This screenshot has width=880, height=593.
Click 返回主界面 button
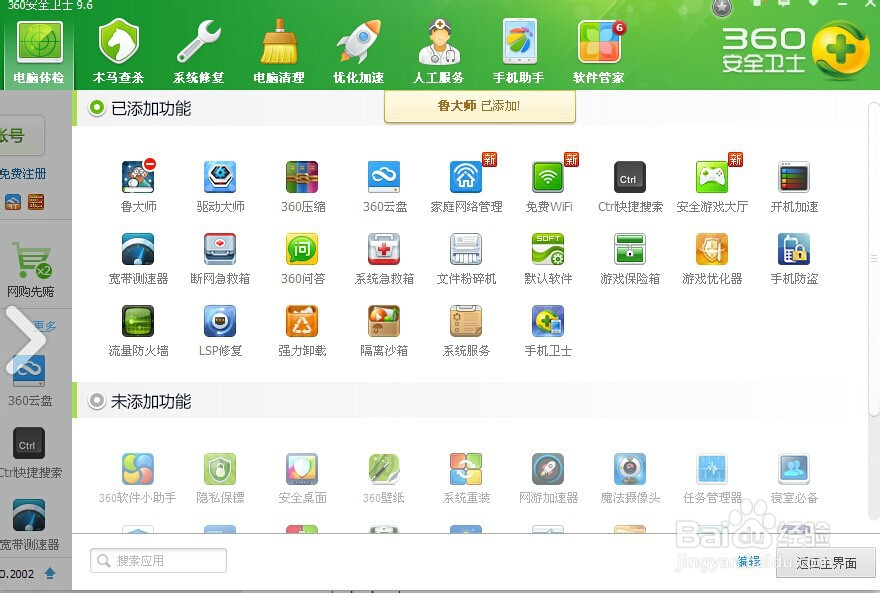(826, 563)
